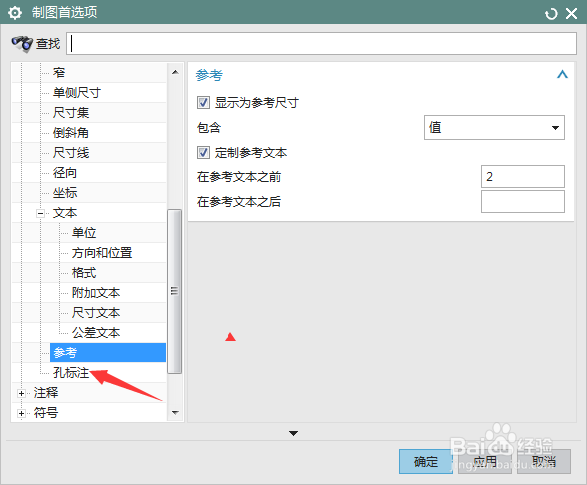587x485 pixels.
Task: Collapse the 参考 section with chevron
Action: 562,74
